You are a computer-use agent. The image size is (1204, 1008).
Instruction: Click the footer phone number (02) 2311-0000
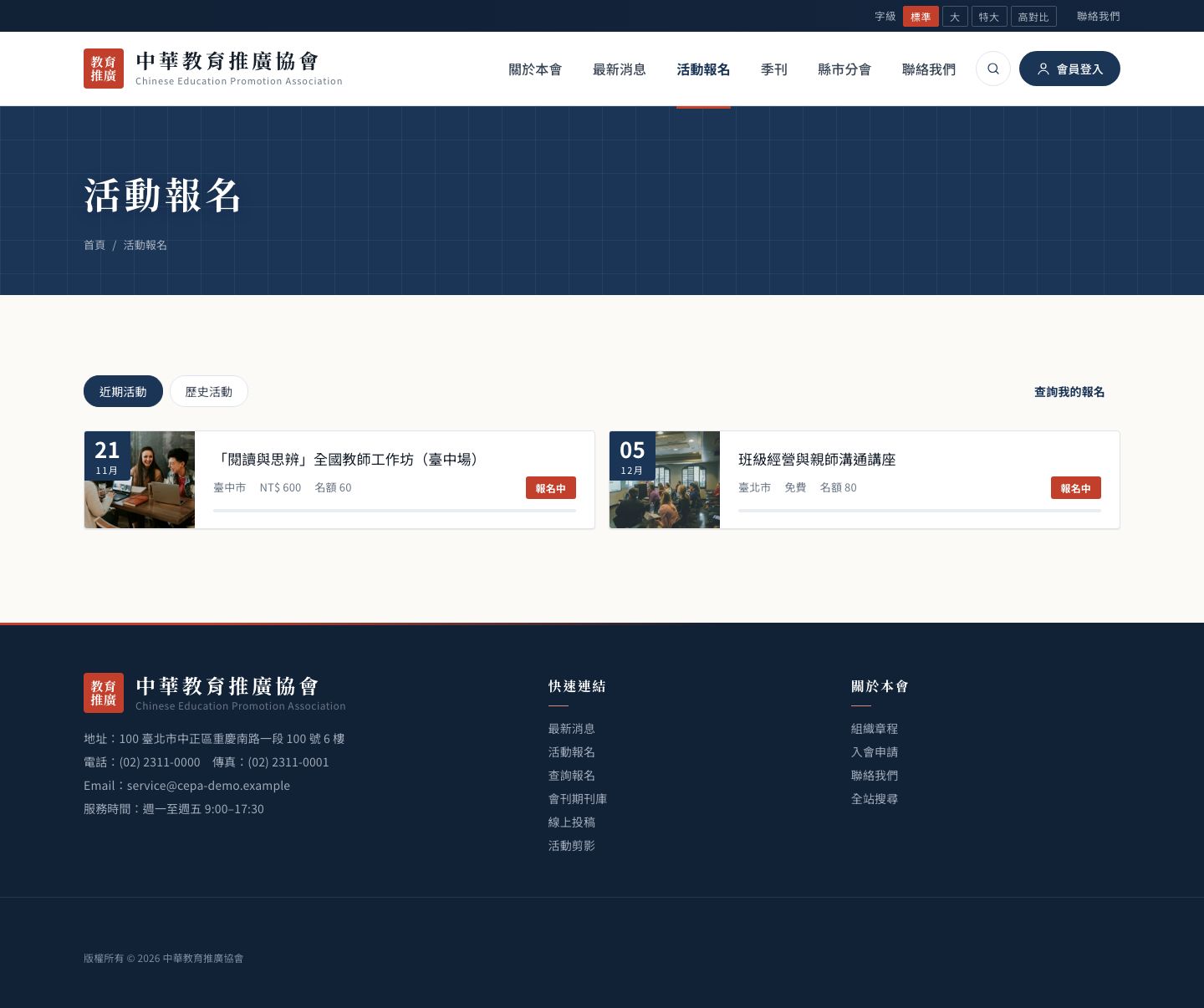(160, 762)
